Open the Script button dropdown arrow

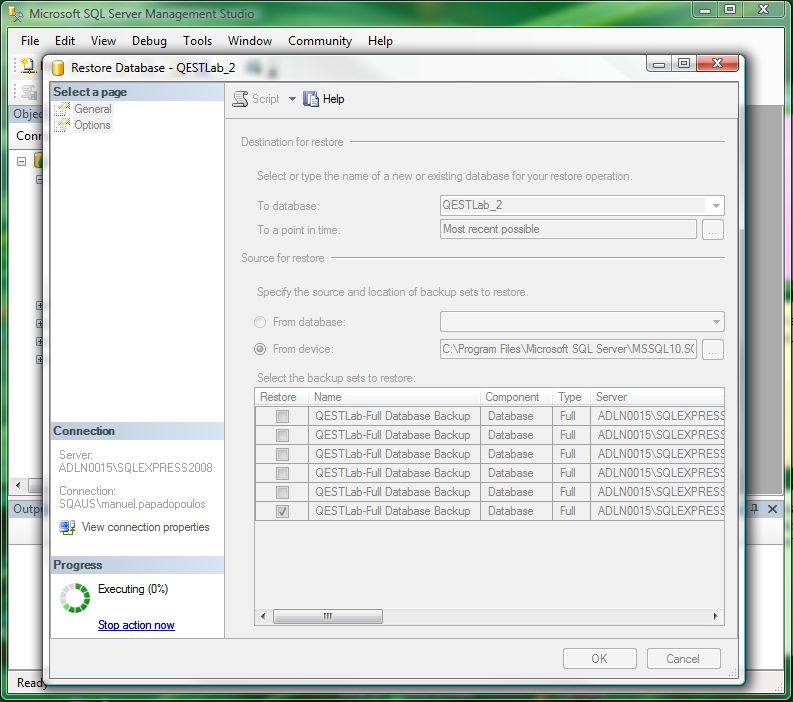(293, 99)
